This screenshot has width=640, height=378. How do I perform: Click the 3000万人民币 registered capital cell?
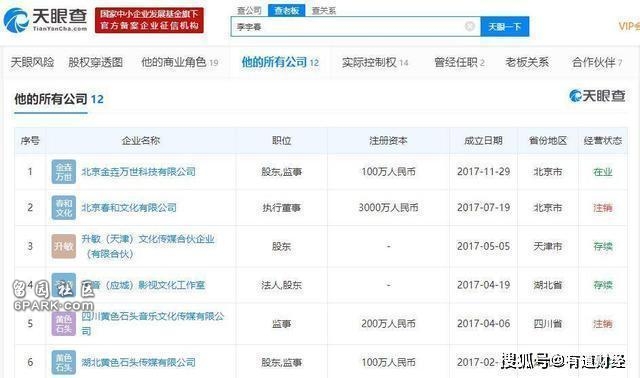(x=388, y=208)
